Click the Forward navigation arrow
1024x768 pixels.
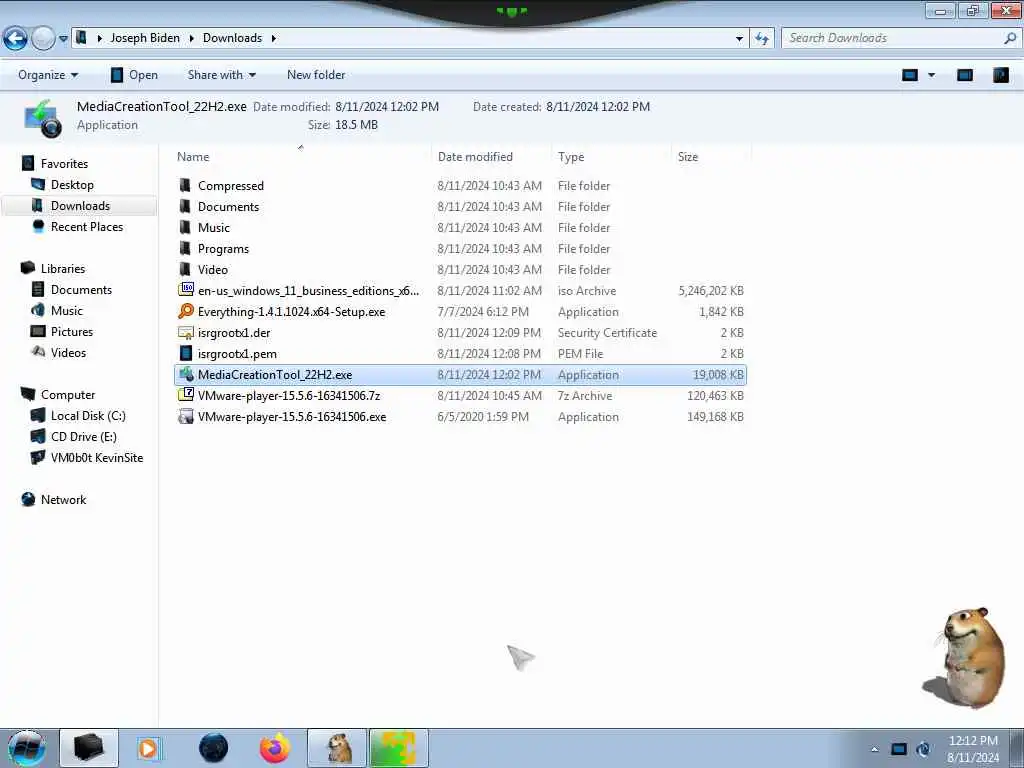coord(43,39)
